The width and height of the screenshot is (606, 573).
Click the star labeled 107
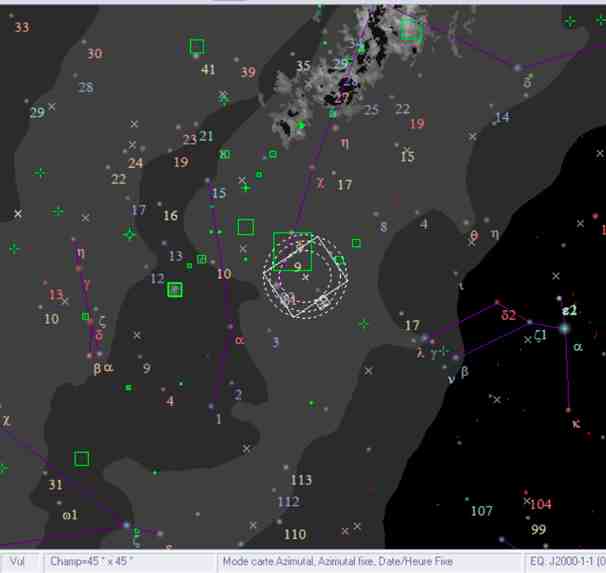click(467, 497)
